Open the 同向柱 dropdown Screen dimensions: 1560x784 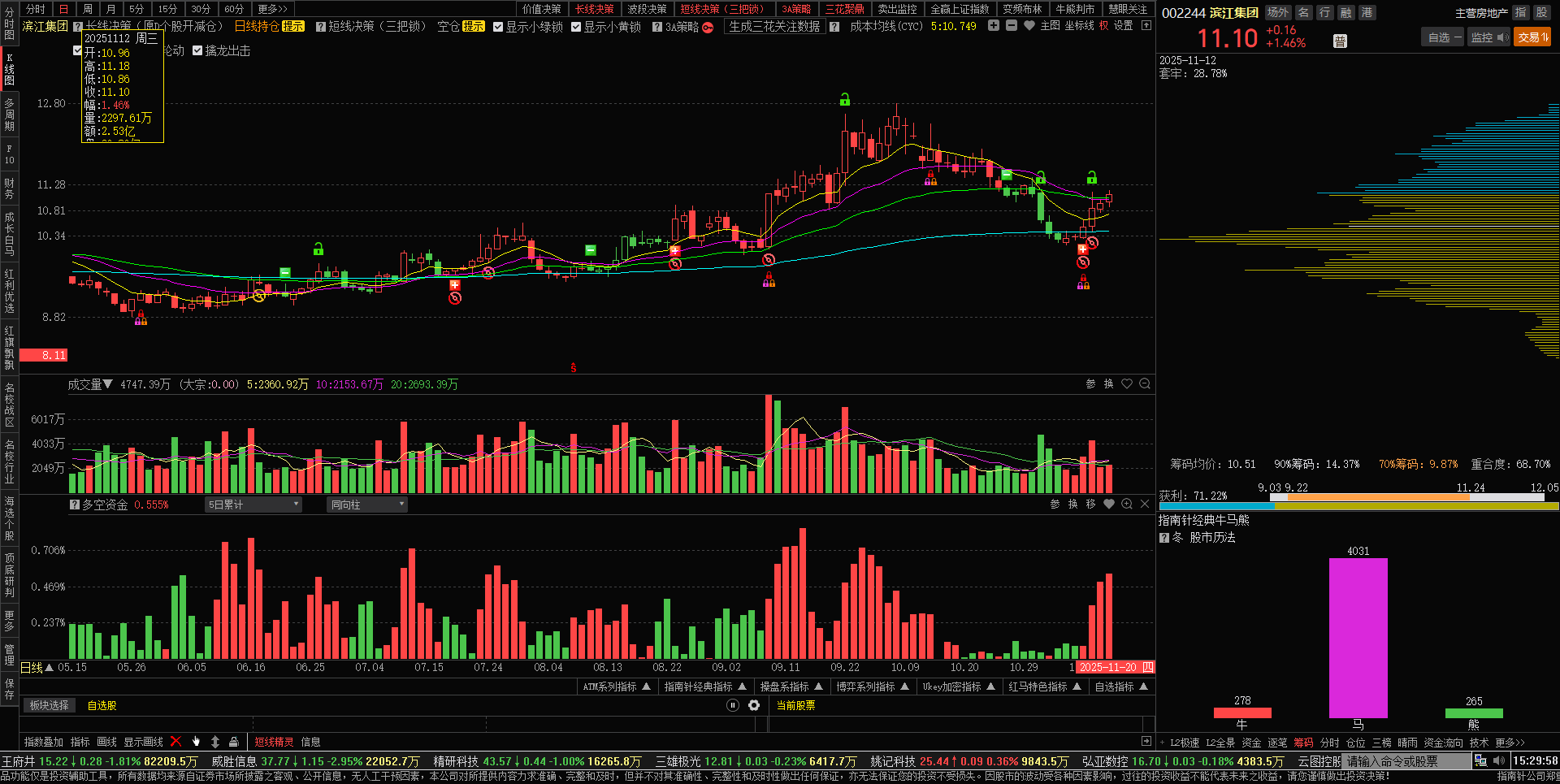coord(367,505)
